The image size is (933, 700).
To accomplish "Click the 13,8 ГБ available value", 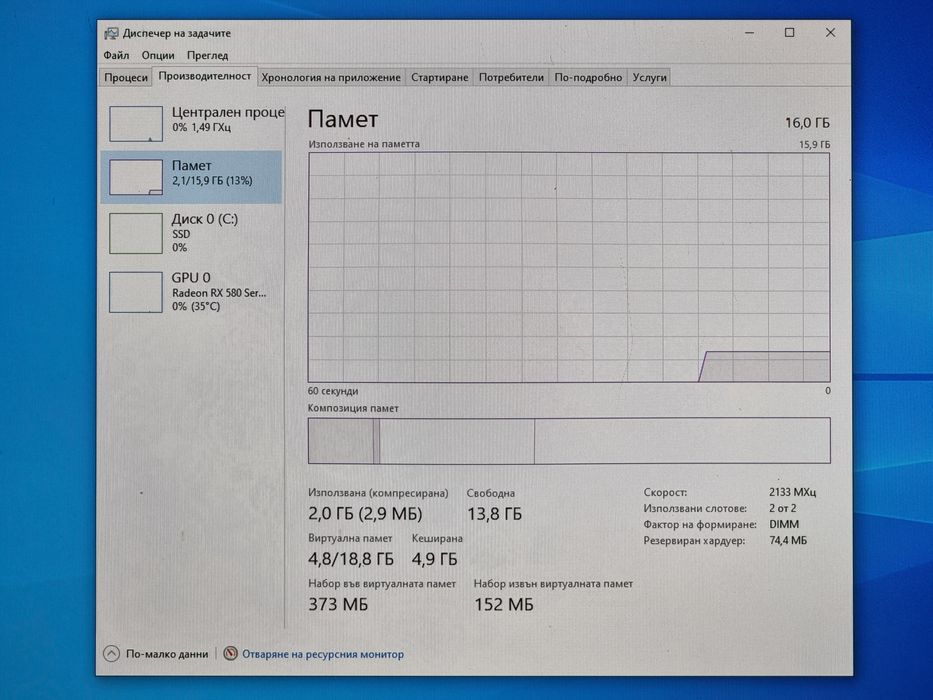I will (494, 514).
